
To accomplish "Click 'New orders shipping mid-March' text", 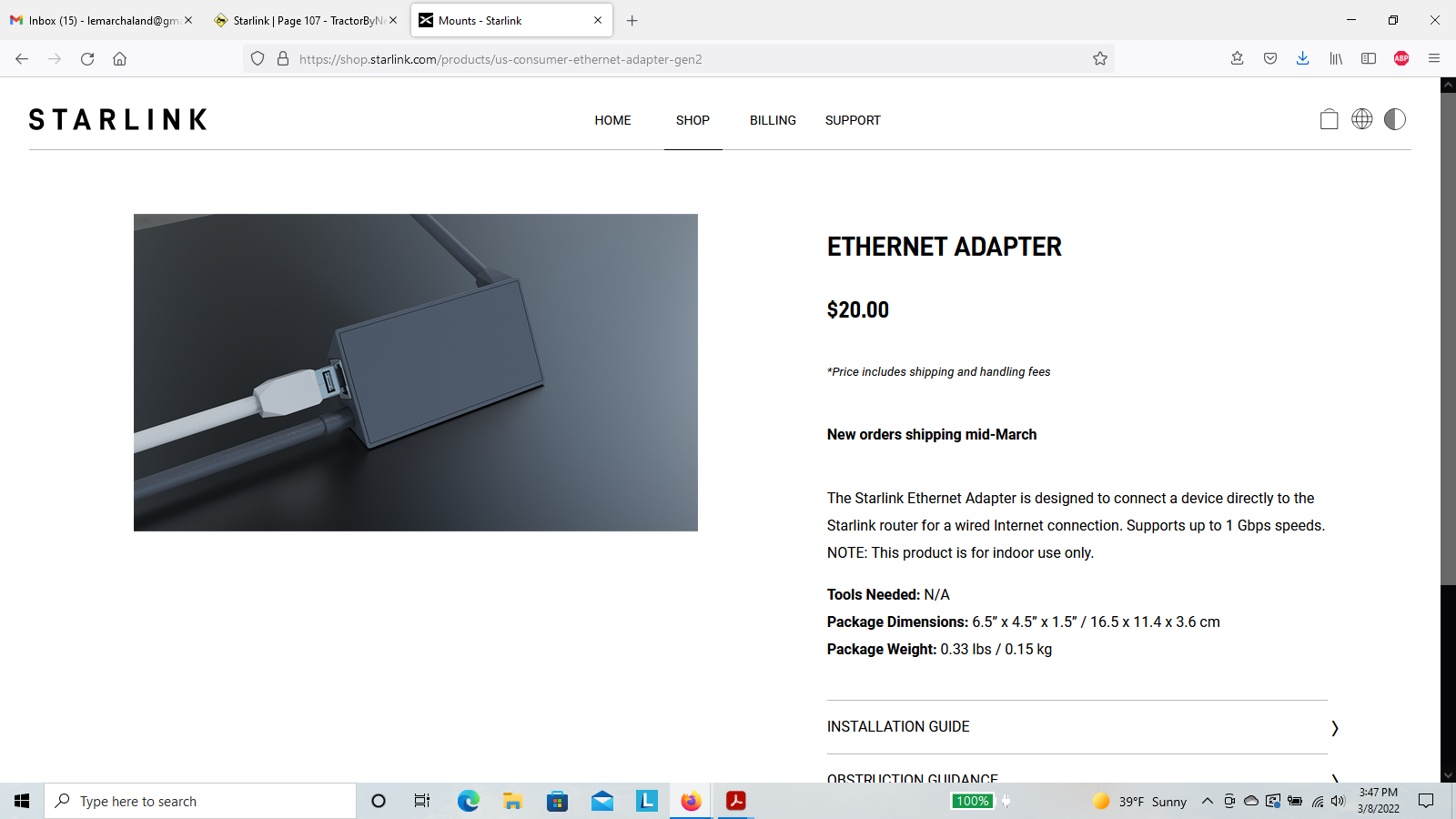I will [x=932, y=434].
